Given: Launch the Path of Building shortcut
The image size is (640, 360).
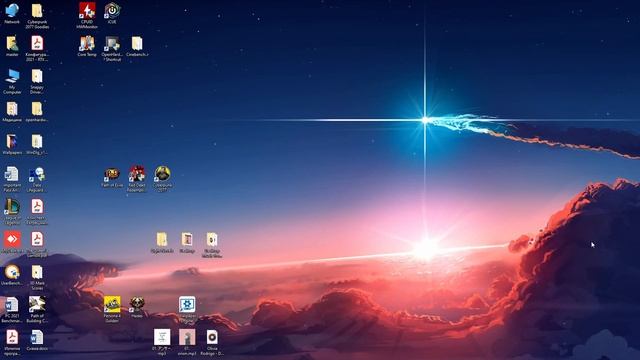Looking at the screenshot, I should pos(37,309).
